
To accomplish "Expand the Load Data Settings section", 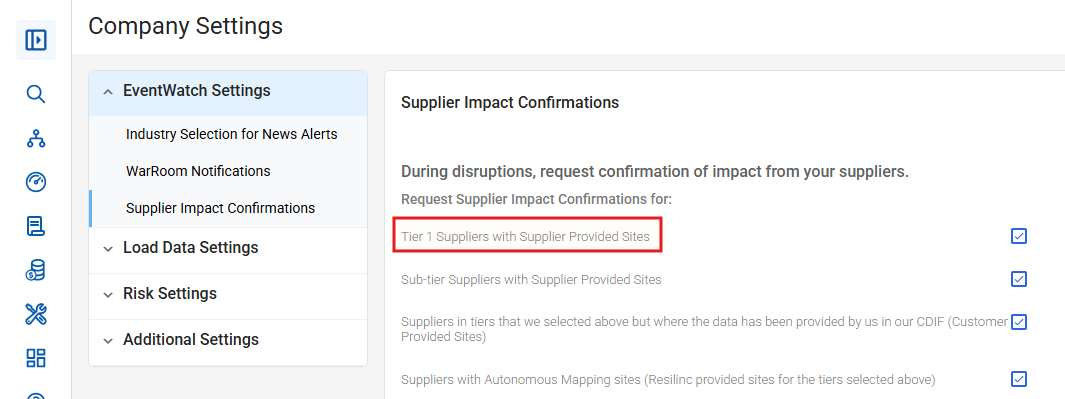I will pyautogui.click(x=228, y=247).
